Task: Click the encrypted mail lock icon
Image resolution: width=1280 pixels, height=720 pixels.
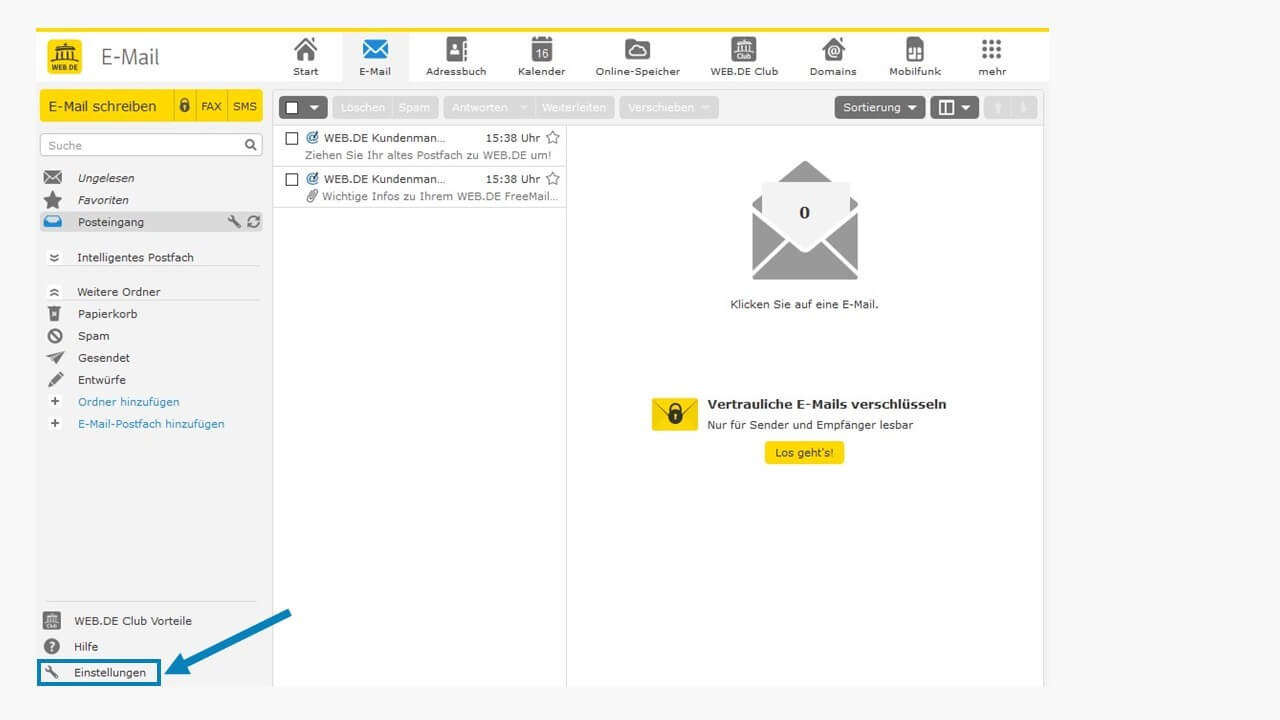Action: click(184, 105)
